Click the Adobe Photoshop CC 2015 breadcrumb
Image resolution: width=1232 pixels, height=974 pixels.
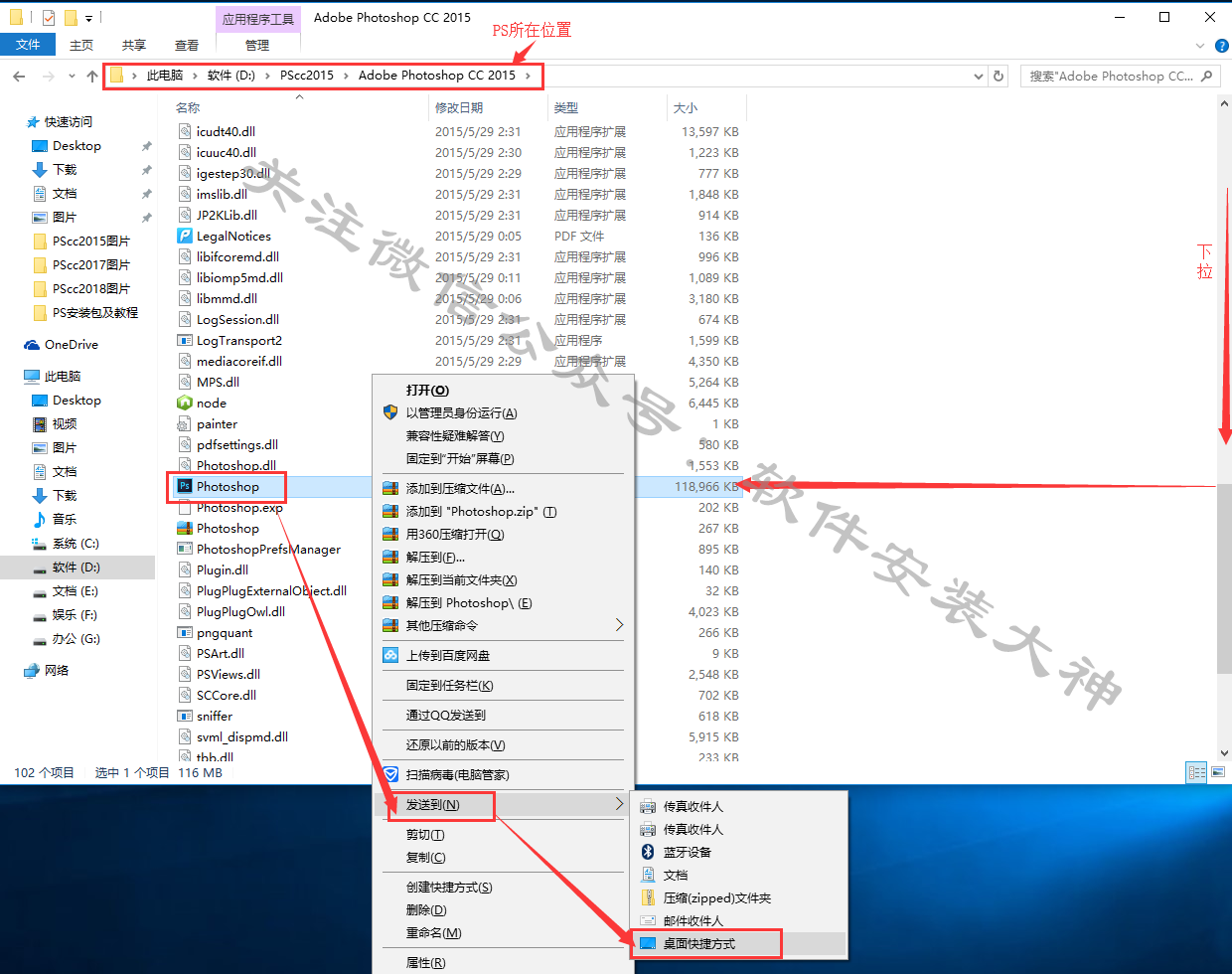tap(436, 76)
